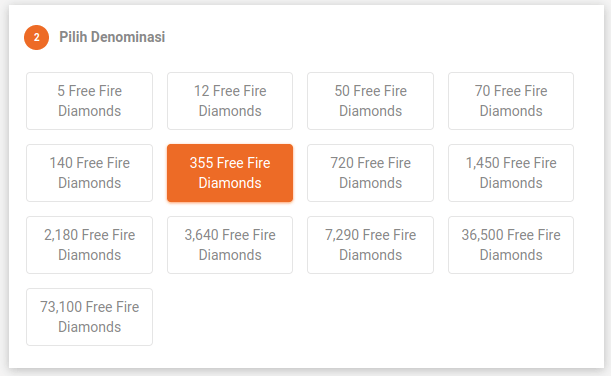Select 70 Free Fire Diamonds
Viewport: 611px width, 376px height.
(x=511, y=101)
